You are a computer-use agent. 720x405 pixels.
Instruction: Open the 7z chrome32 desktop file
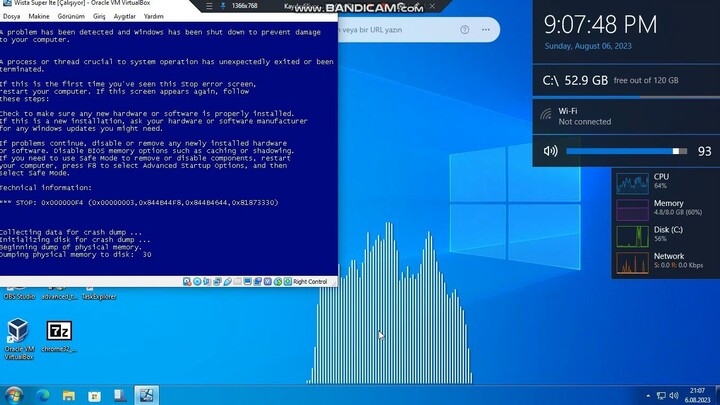click(59, 336)
